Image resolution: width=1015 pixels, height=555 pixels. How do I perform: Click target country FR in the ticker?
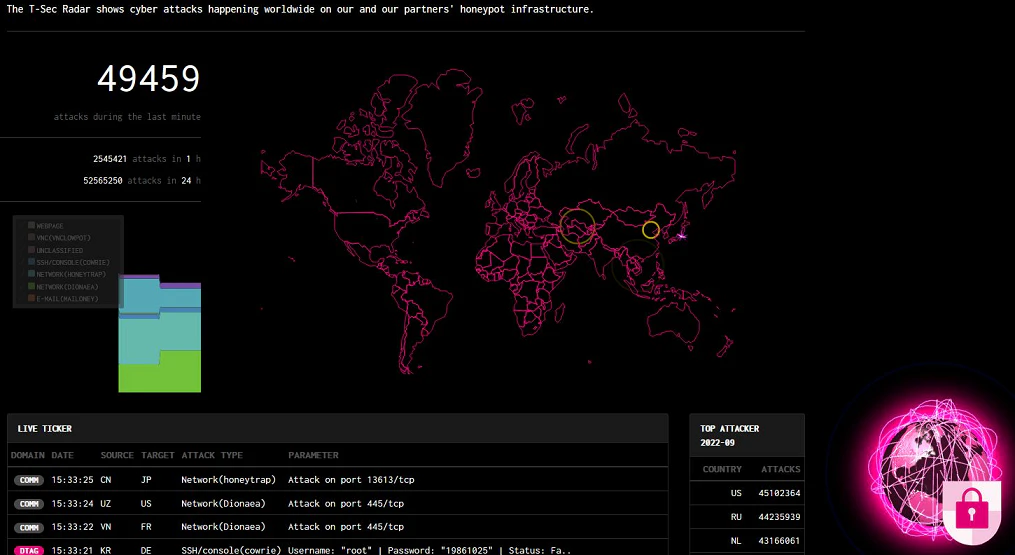click(146, 527)
